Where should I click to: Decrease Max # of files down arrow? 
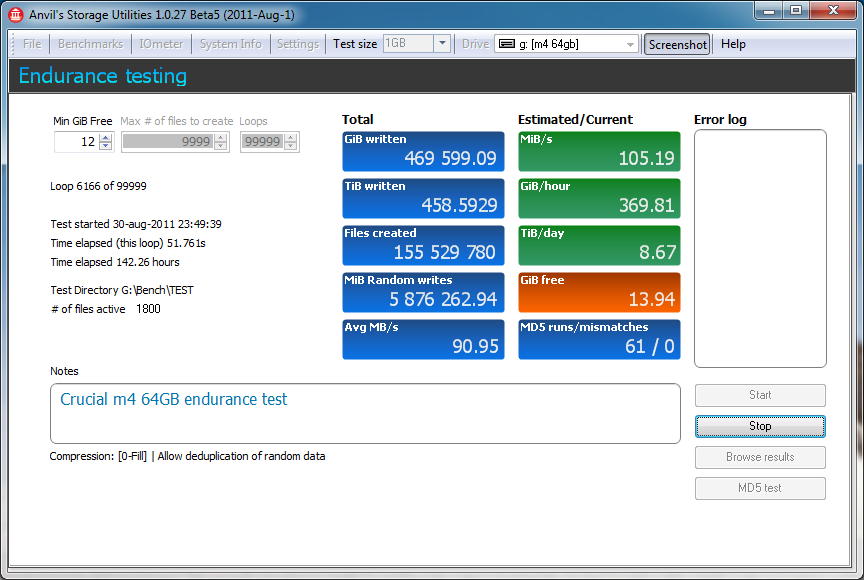(221, 146)
